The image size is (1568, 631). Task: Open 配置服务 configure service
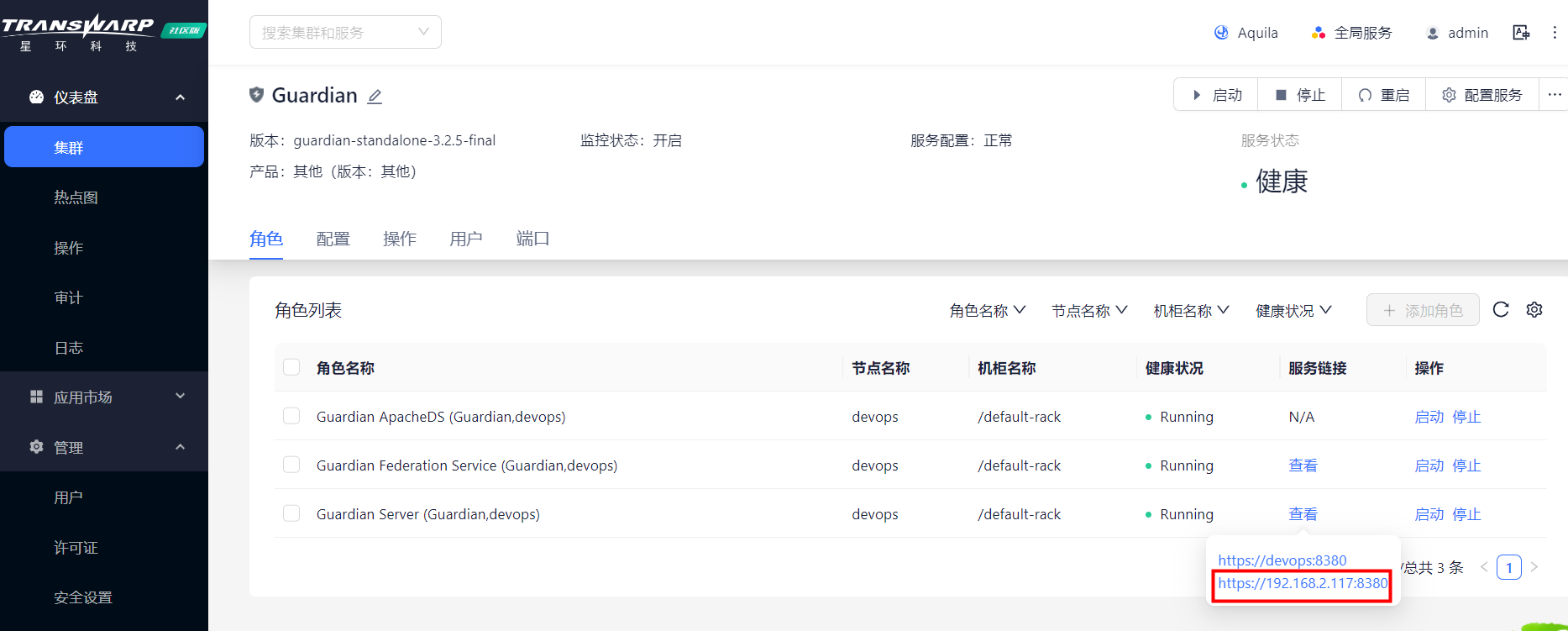pos(1482,95)
